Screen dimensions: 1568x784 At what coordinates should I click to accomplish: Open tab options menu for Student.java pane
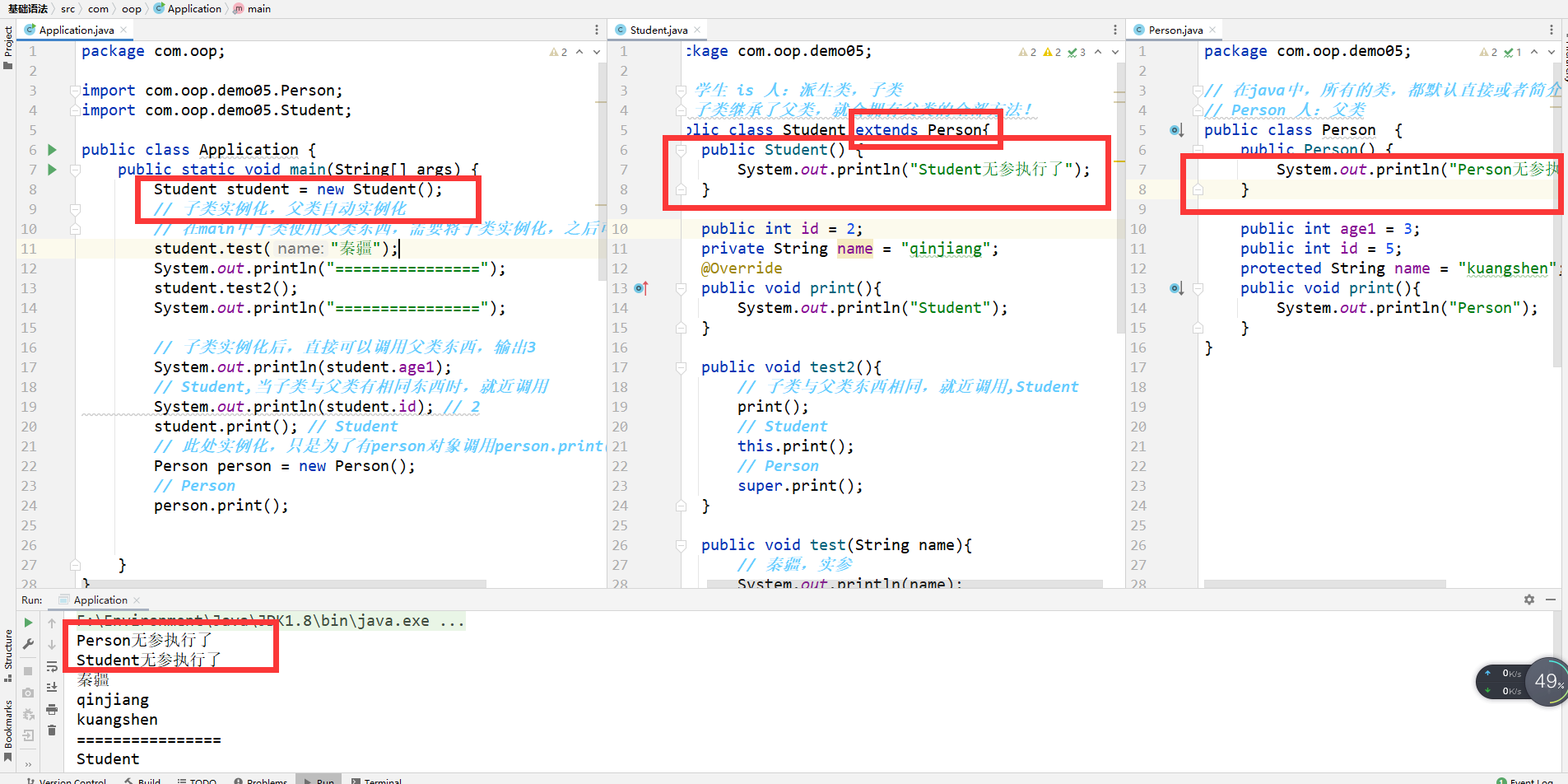(1115, 30)
